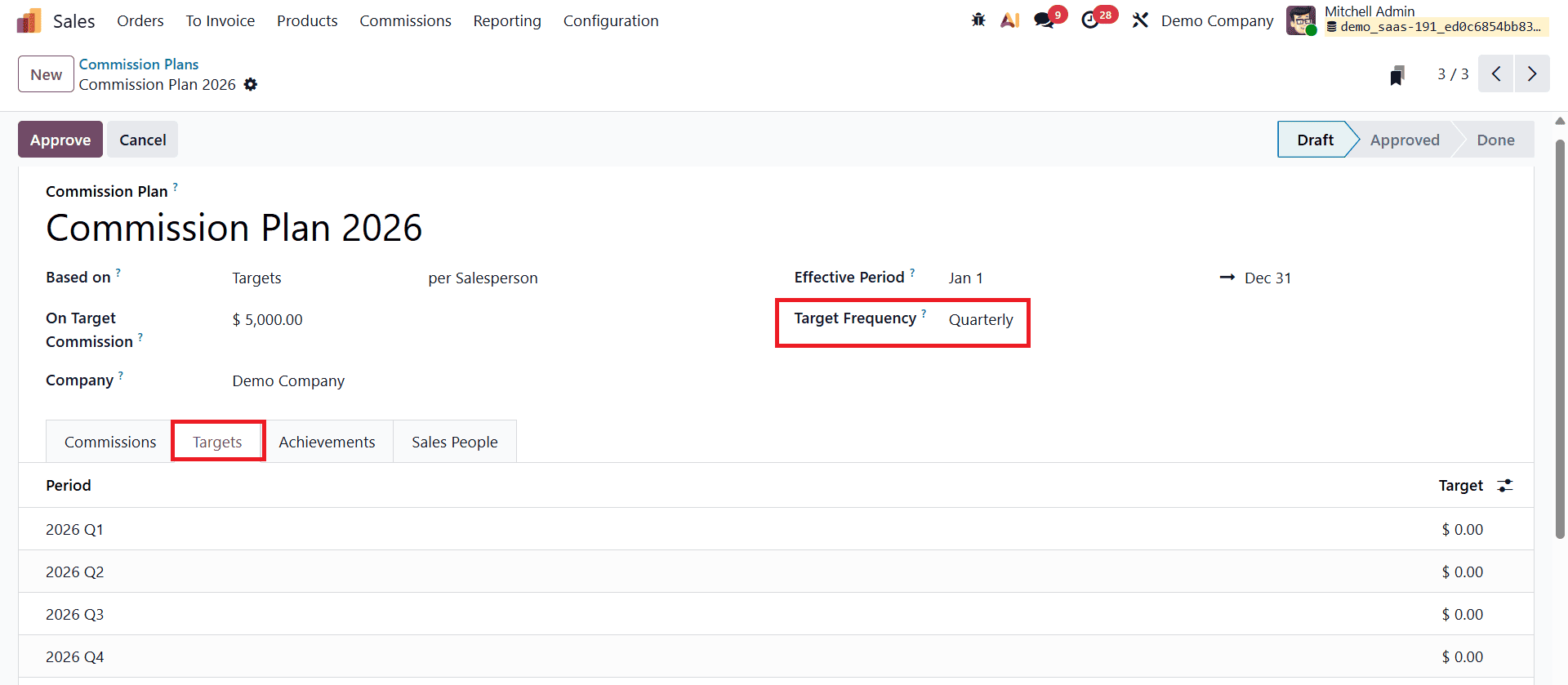Open the Reporting menu
Viewport: 1568px width, 685px height.
(x=507, y=20)
